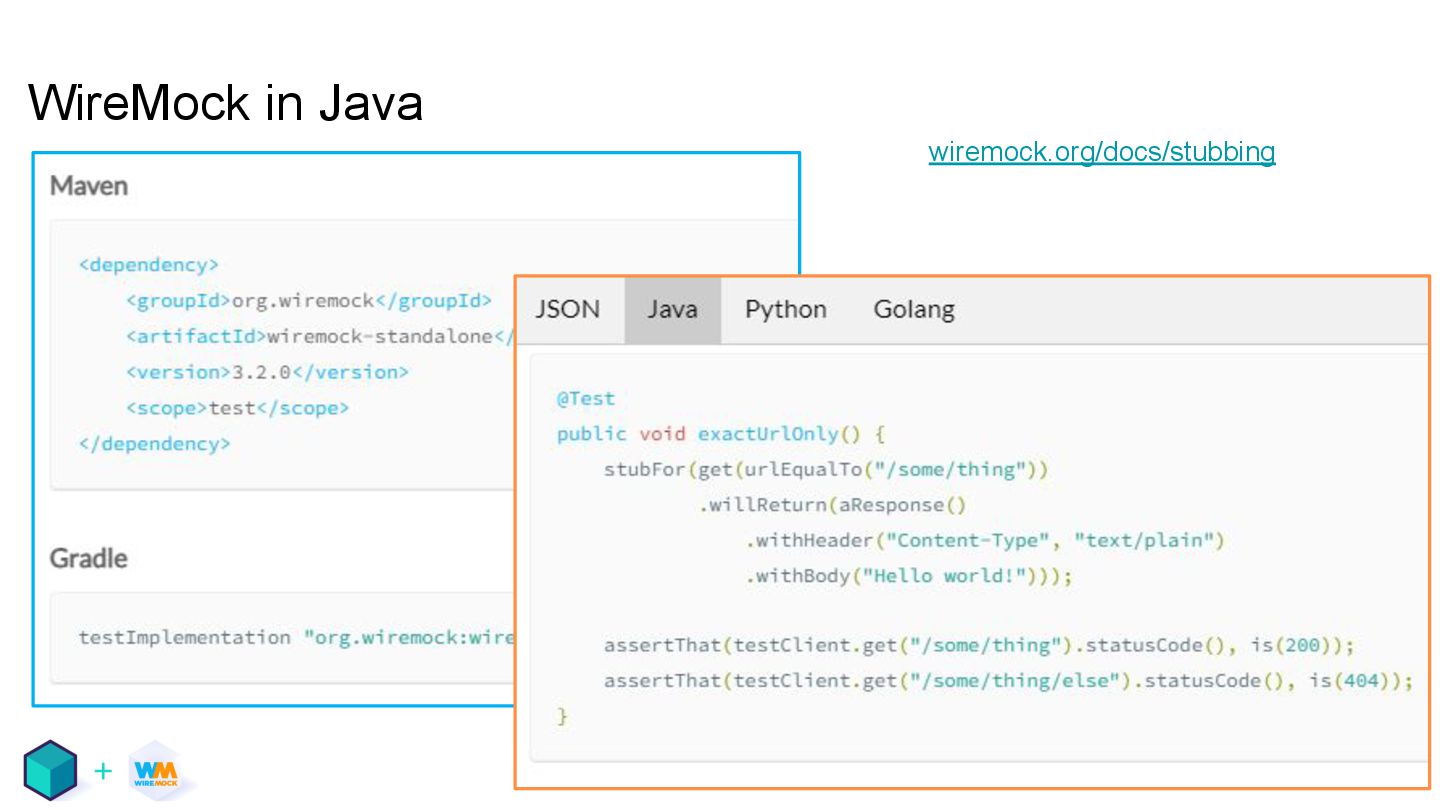The image size is (1440, 810).
Task: Click the teal cube logo icon
Action: point(50,770)
